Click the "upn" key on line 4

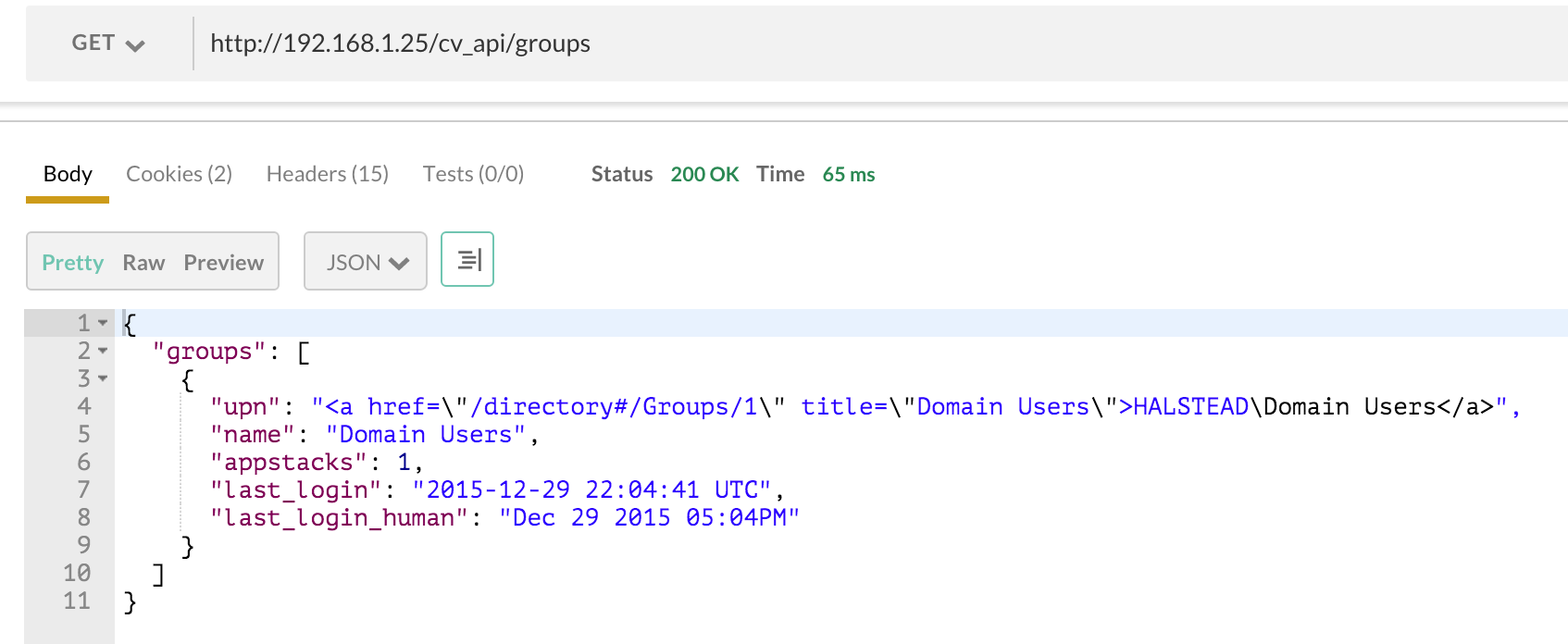coord(245,407)
